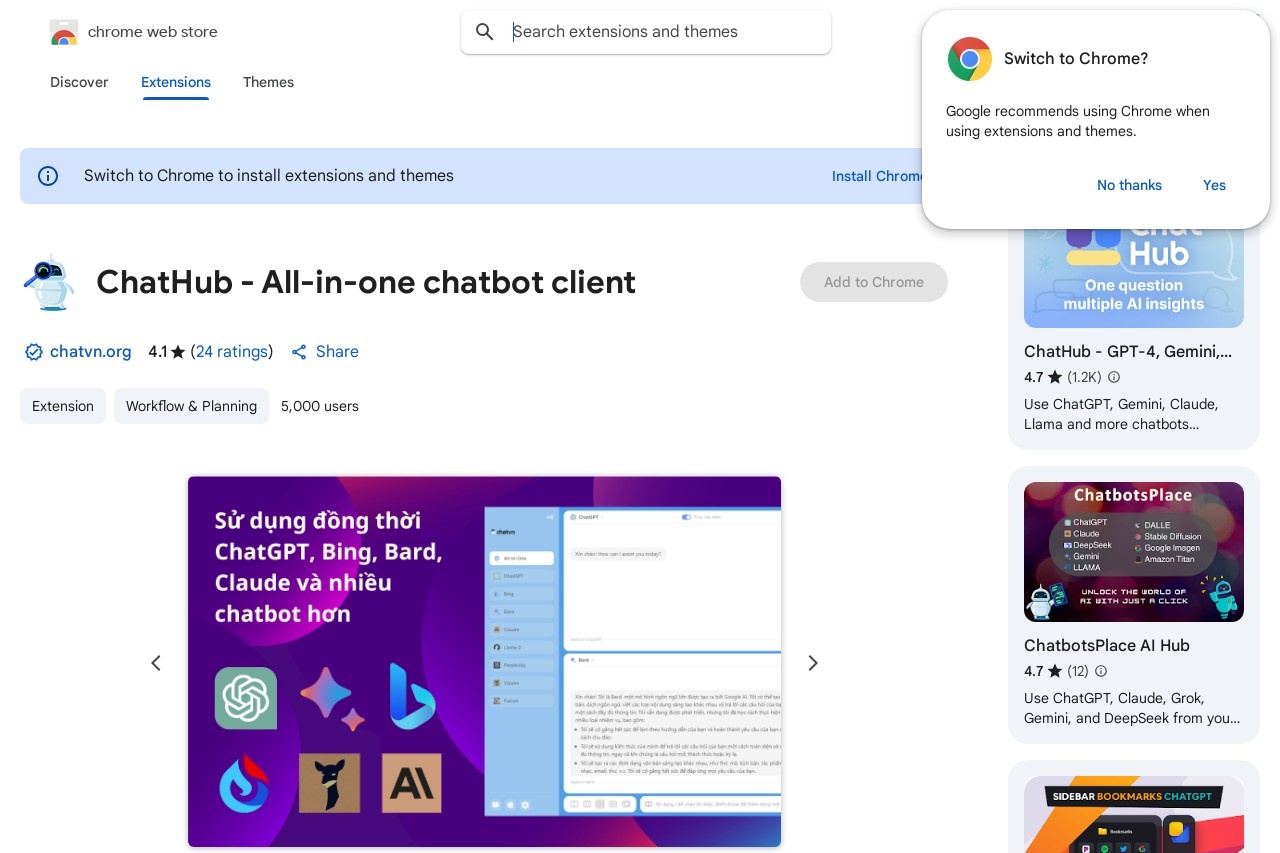Screen dimensions: 1280x853
Task: Click the 5,000 users text
Action: click(x=320, y=406)
